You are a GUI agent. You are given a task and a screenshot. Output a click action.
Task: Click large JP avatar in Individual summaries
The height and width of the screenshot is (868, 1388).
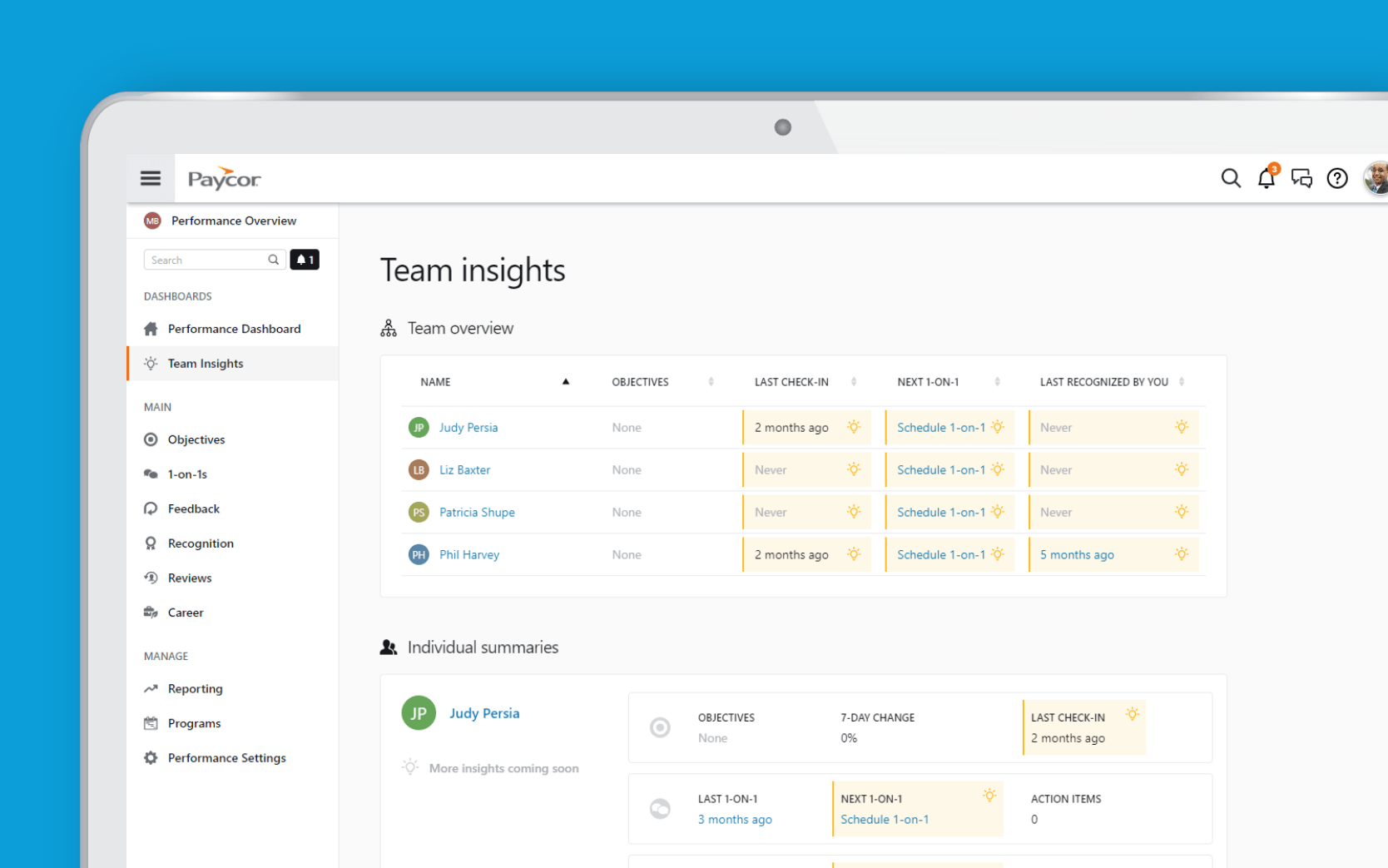click(419, 713)
